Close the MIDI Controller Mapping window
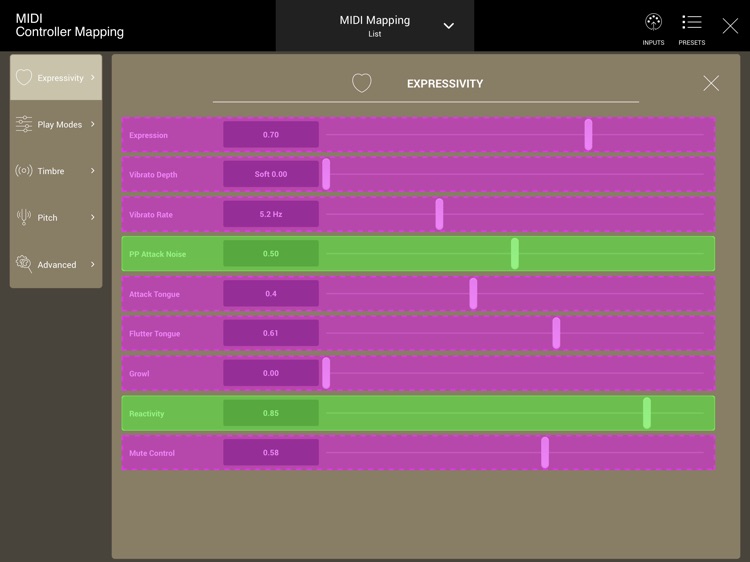Screen dimensions: 750x562 point(730,26)
